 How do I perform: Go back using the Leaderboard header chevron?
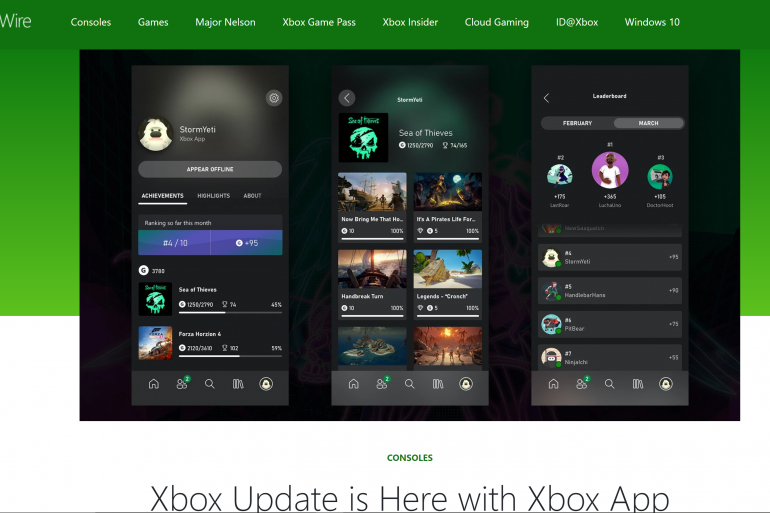pos(546,98)
